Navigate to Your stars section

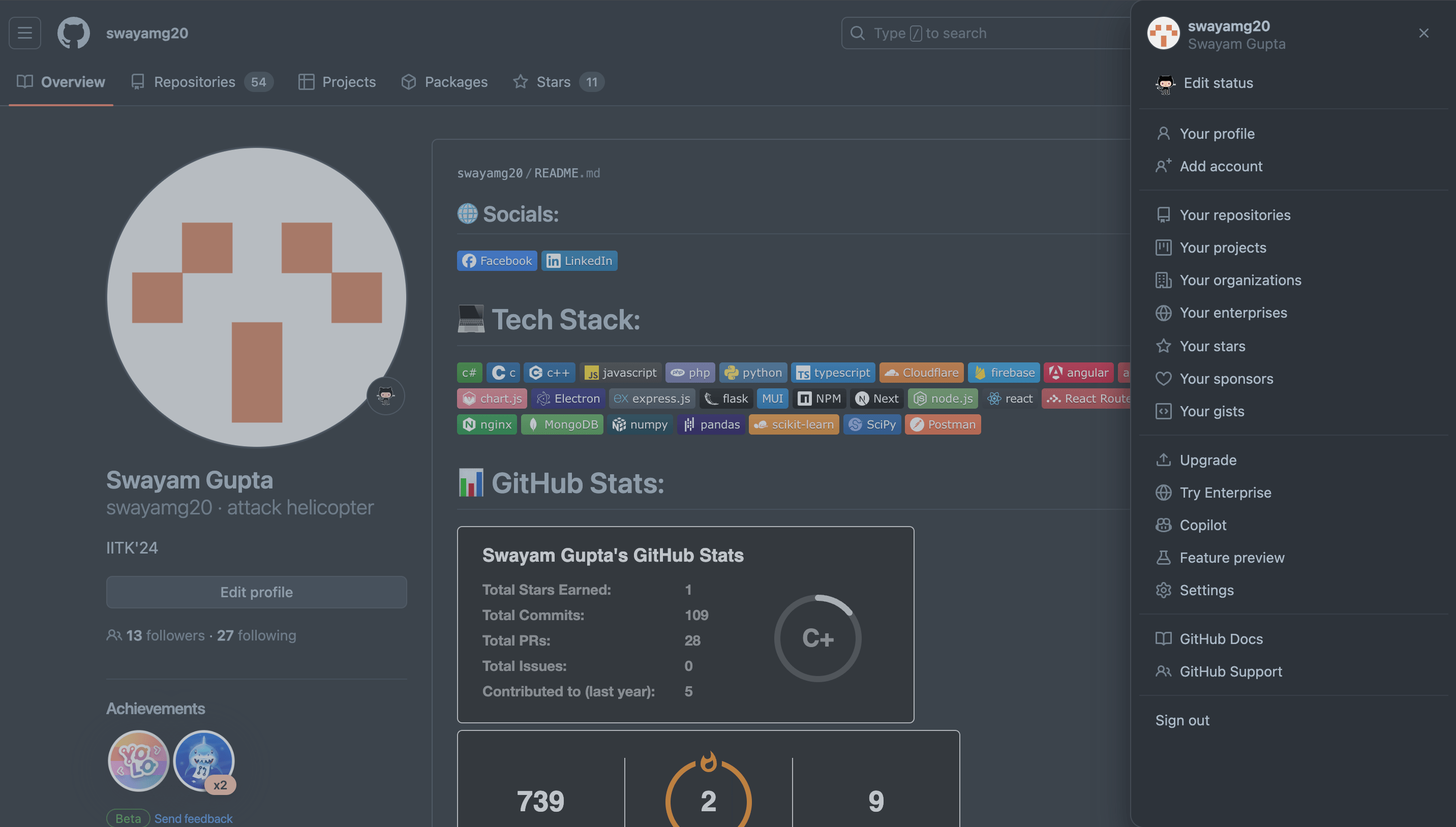point(1213,345)
